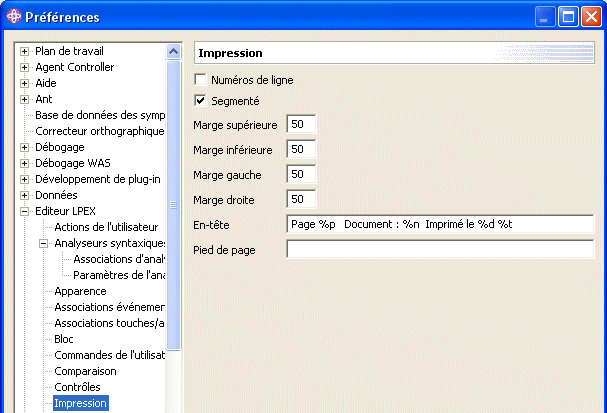Collapse the Analyseurs syntaxiques node
Viewport: 607px width, 413px height.
[x=43, y=243]
